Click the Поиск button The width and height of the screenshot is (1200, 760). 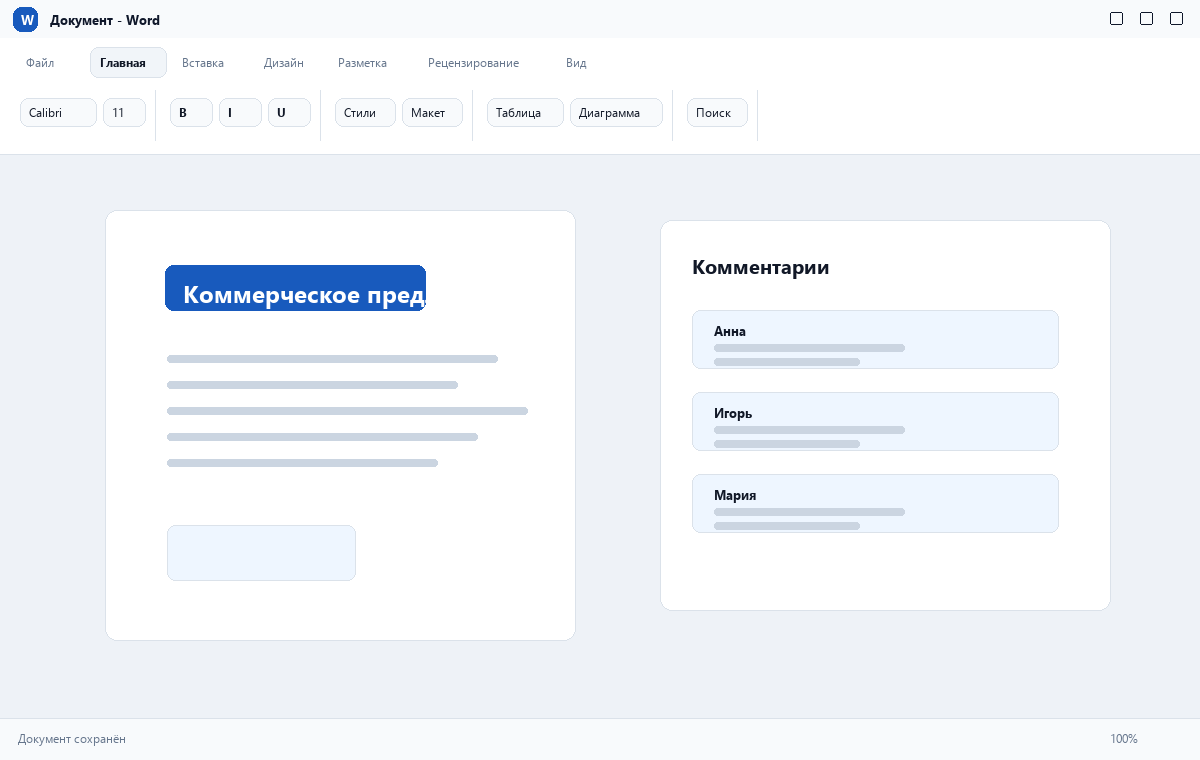[717, 113]
